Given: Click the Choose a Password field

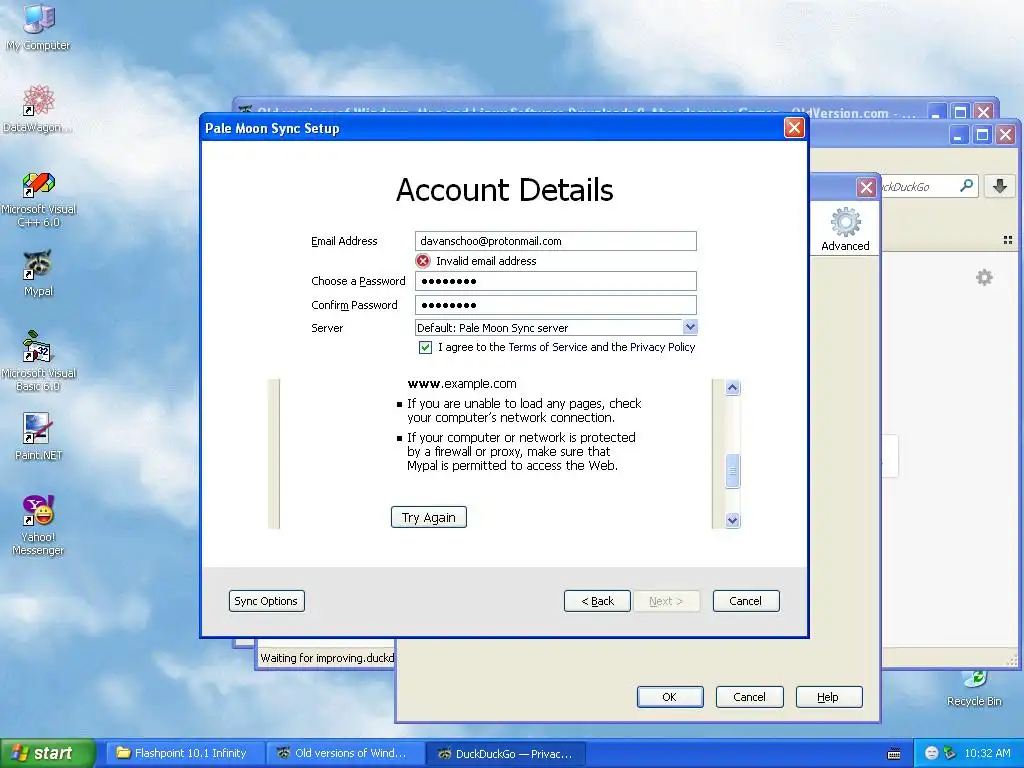Looking at the screenshot, I should [556, 281].
